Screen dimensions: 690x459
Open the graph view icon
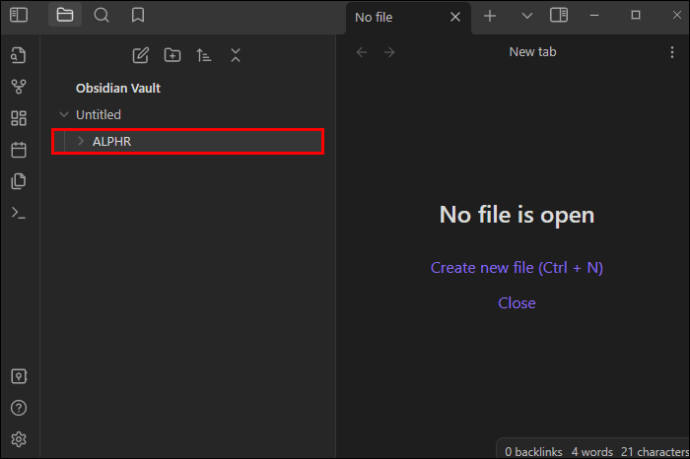pos(18,87)
